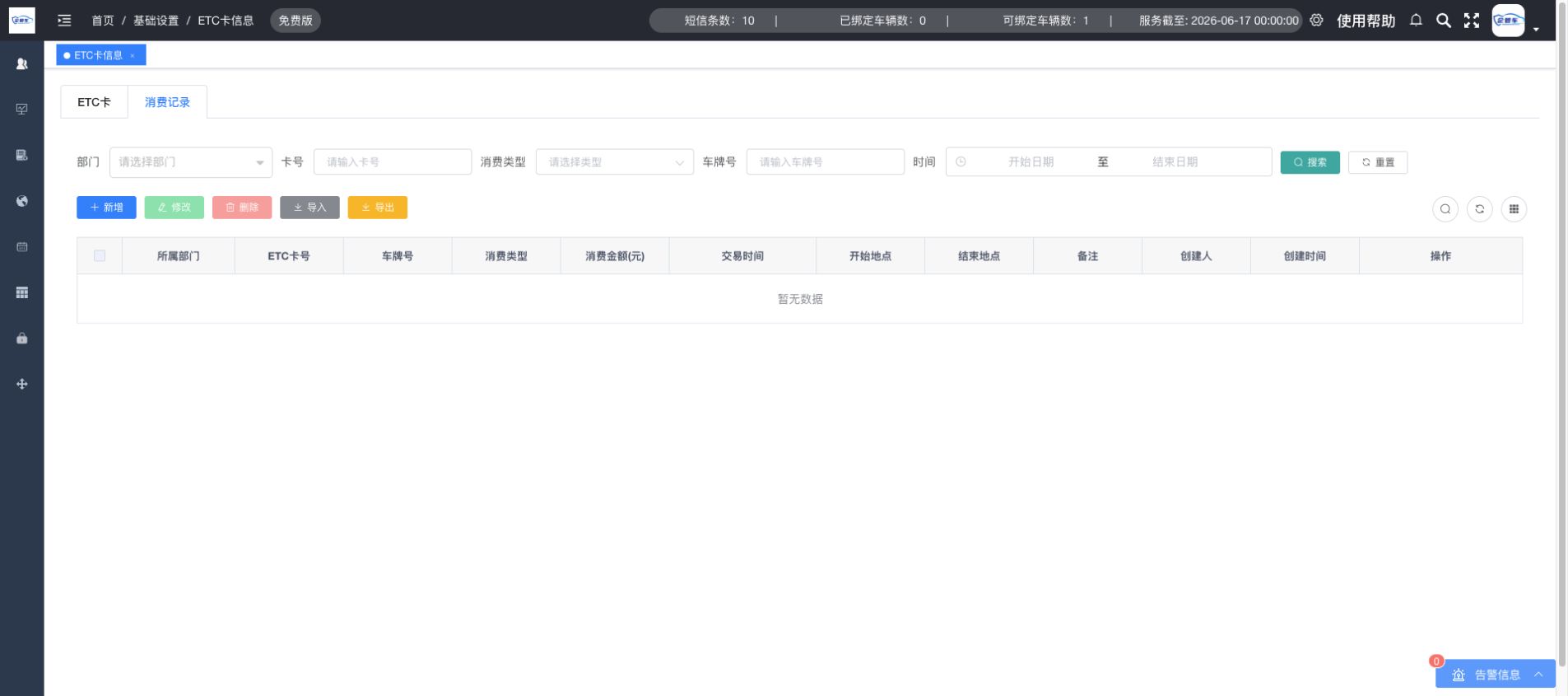Select the 消费记录 tab

tap(167, 102)
